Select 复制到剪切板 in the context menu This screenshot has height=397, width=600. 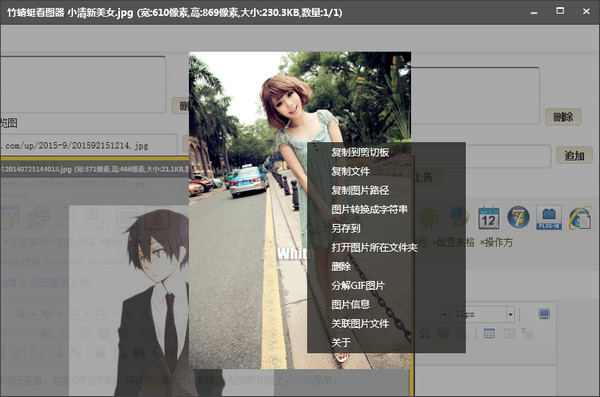(360, 152)
